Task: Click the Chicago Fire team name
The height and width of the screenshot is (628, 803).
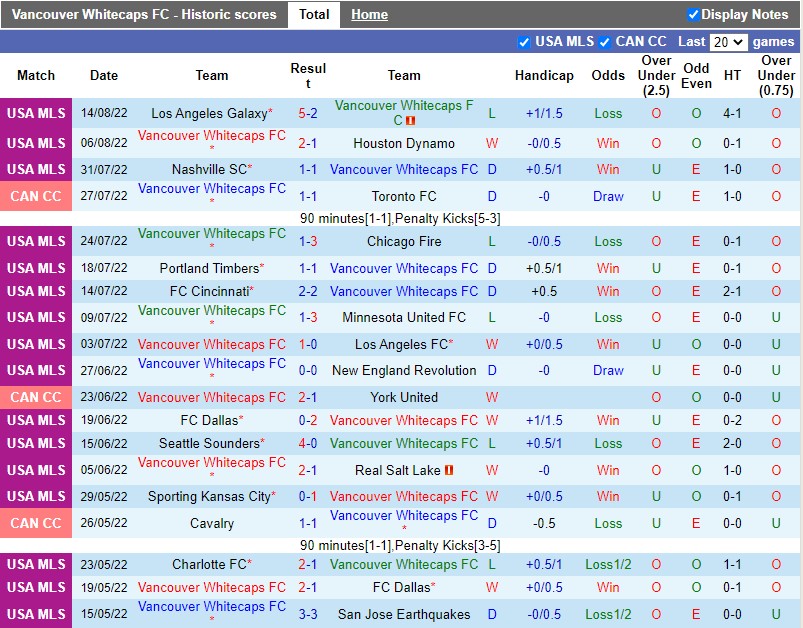Action: [404, 241]
